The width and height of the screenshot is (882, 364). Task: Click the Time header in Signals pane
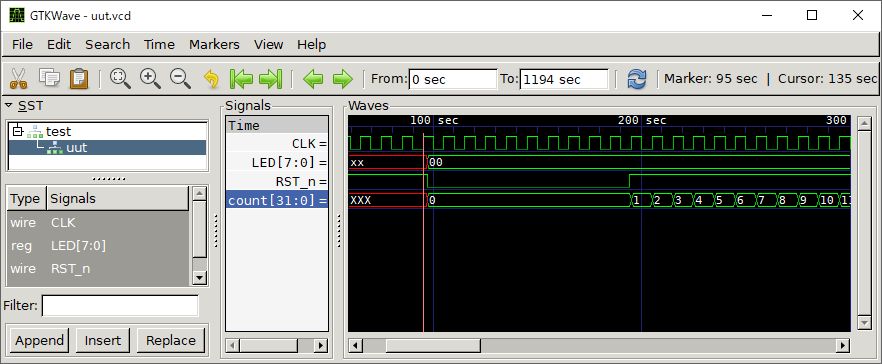point(277,125)
